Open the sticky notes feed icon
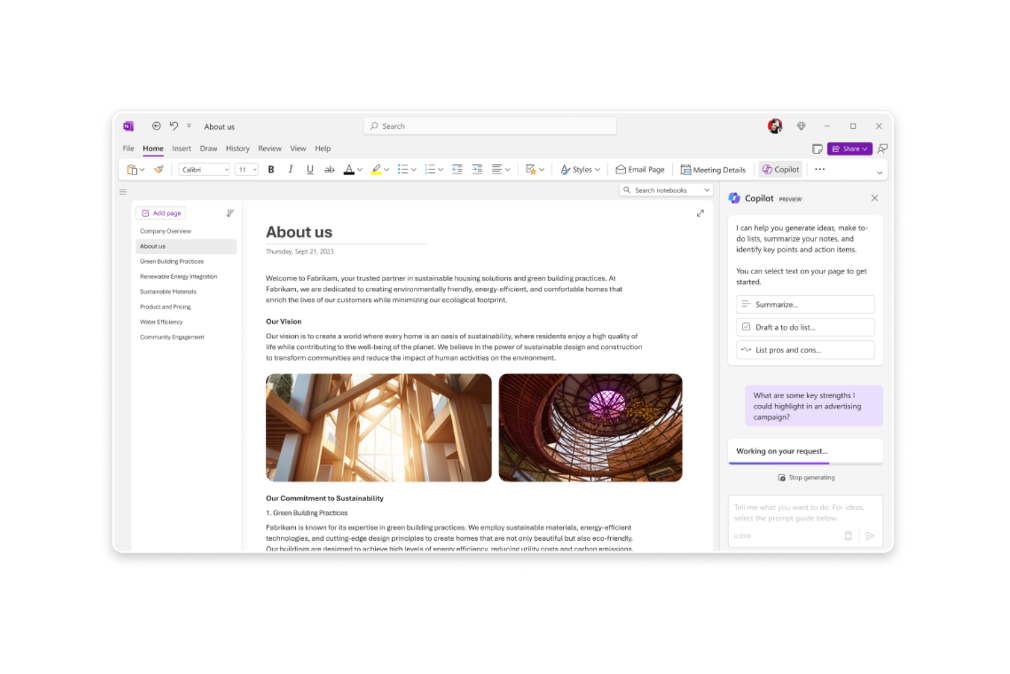The height and width of the screenshot is (674, 1010). [817, 149]
